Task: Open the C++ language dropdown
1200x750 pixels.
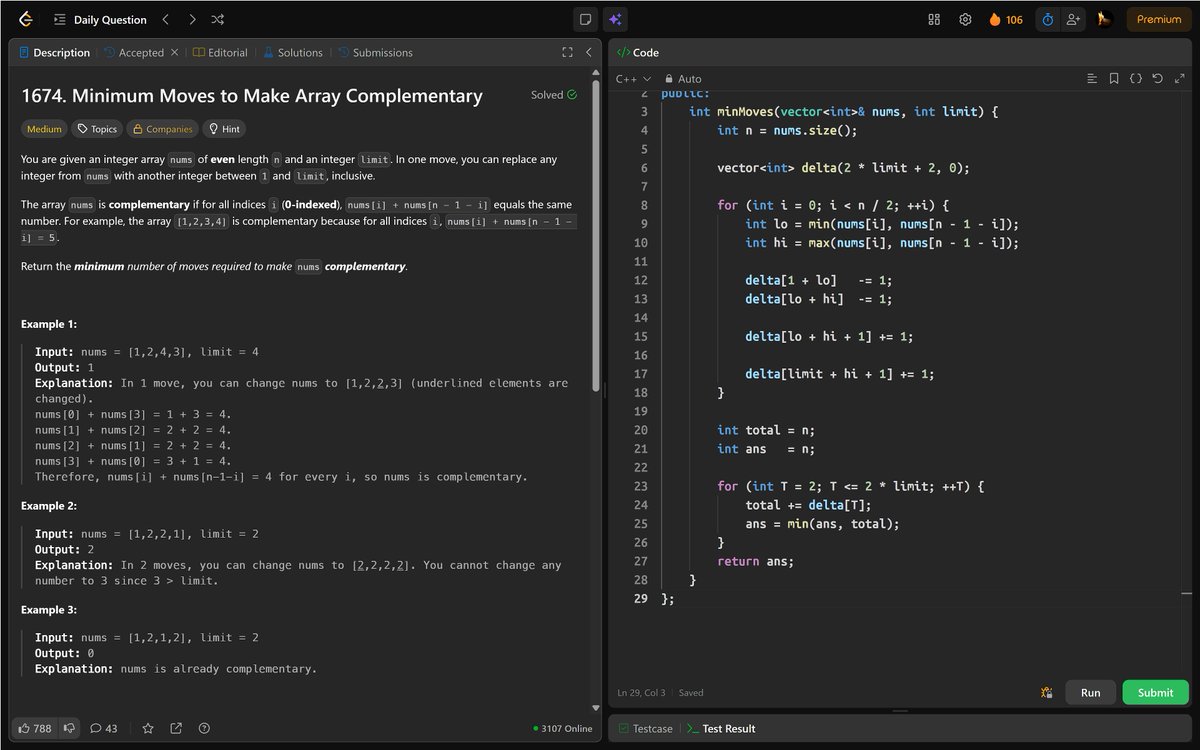Action: click(633, 78)
